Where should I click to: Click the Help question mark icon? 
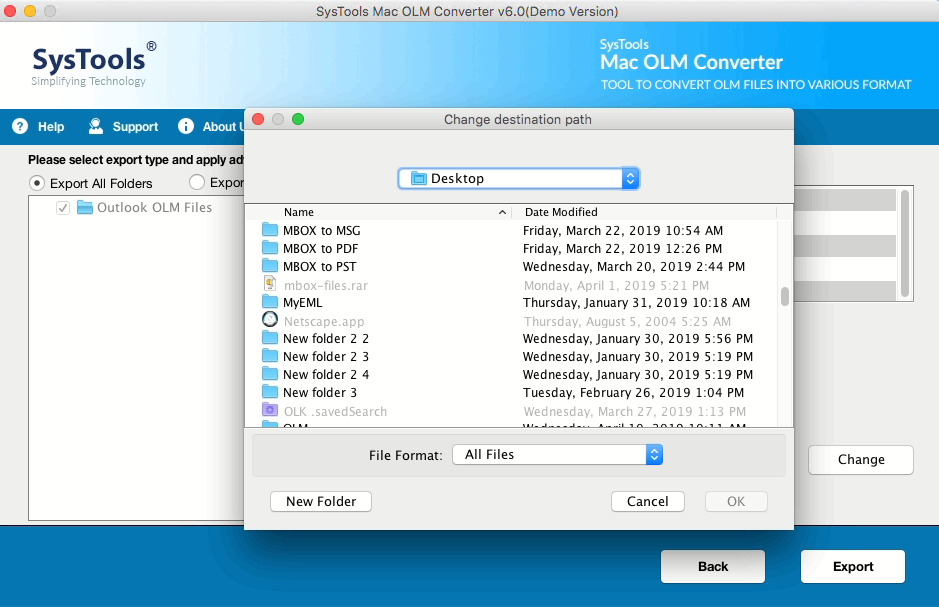click(20, 126)
